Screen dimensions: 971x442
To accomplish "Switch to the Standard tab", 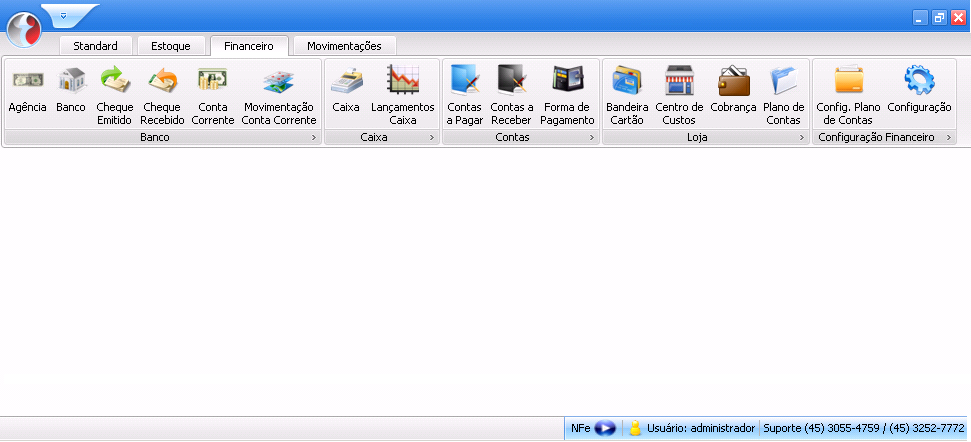I will coord(95,46).
